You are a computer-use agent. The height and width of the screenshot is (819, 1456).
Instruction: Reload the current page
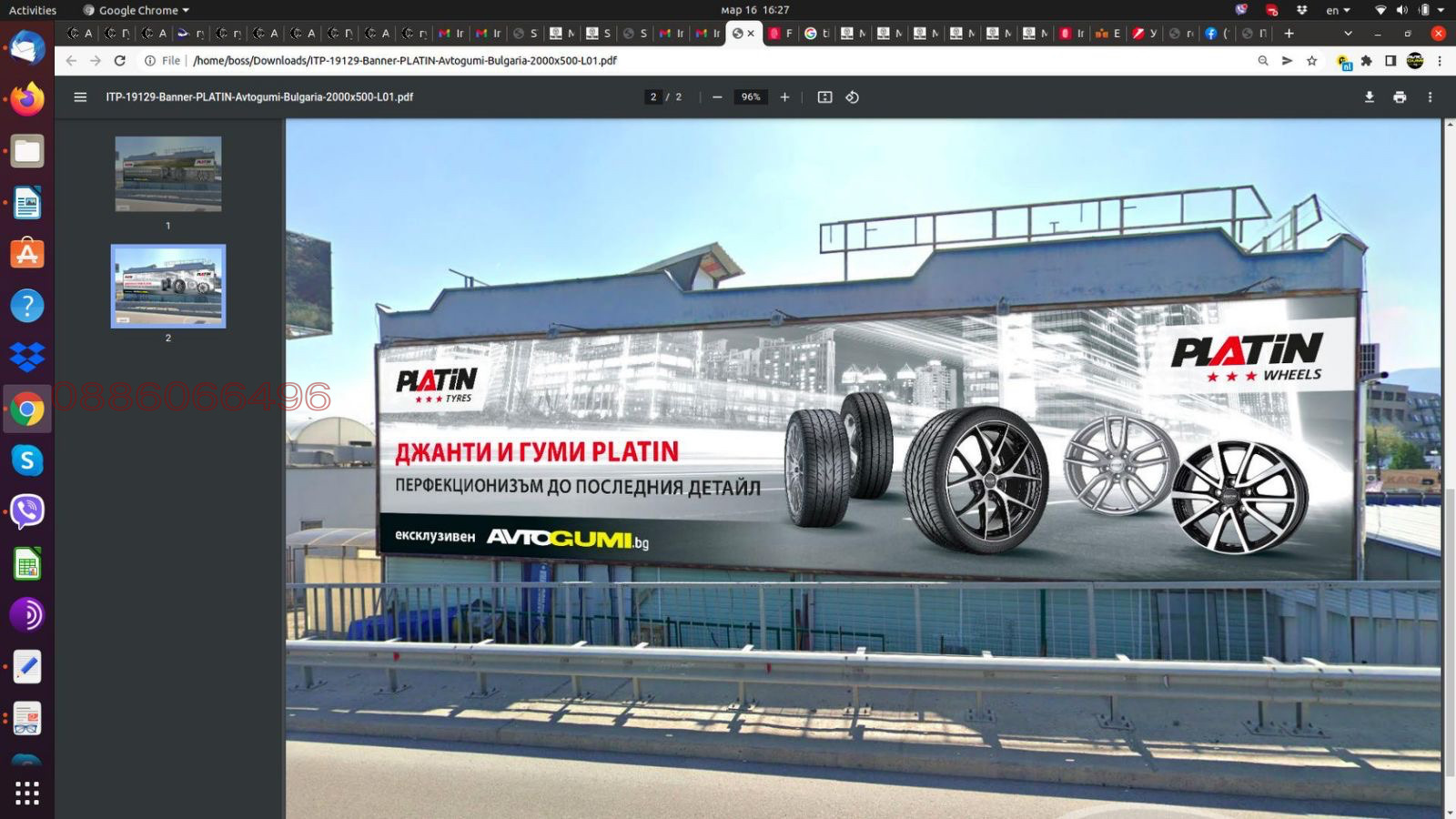coord(119,61)
